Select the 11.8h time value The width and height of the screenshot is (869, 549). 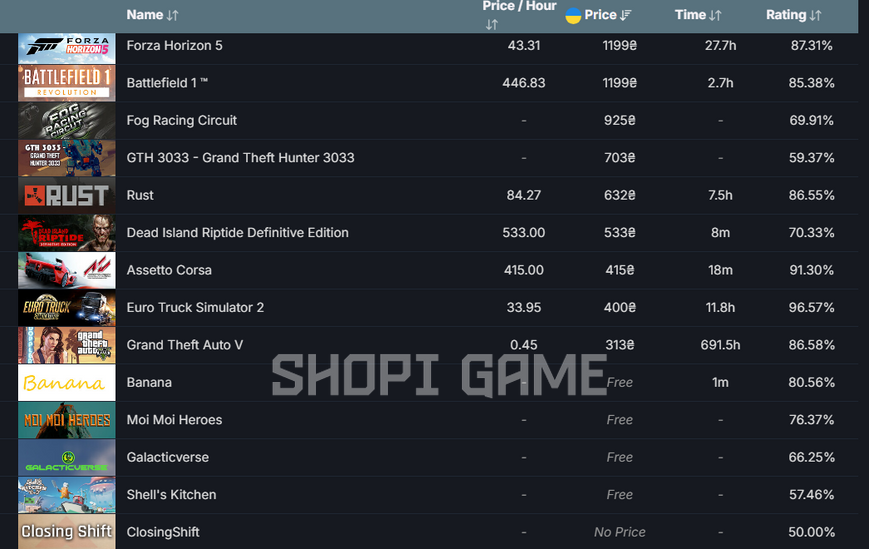(720, 307)
